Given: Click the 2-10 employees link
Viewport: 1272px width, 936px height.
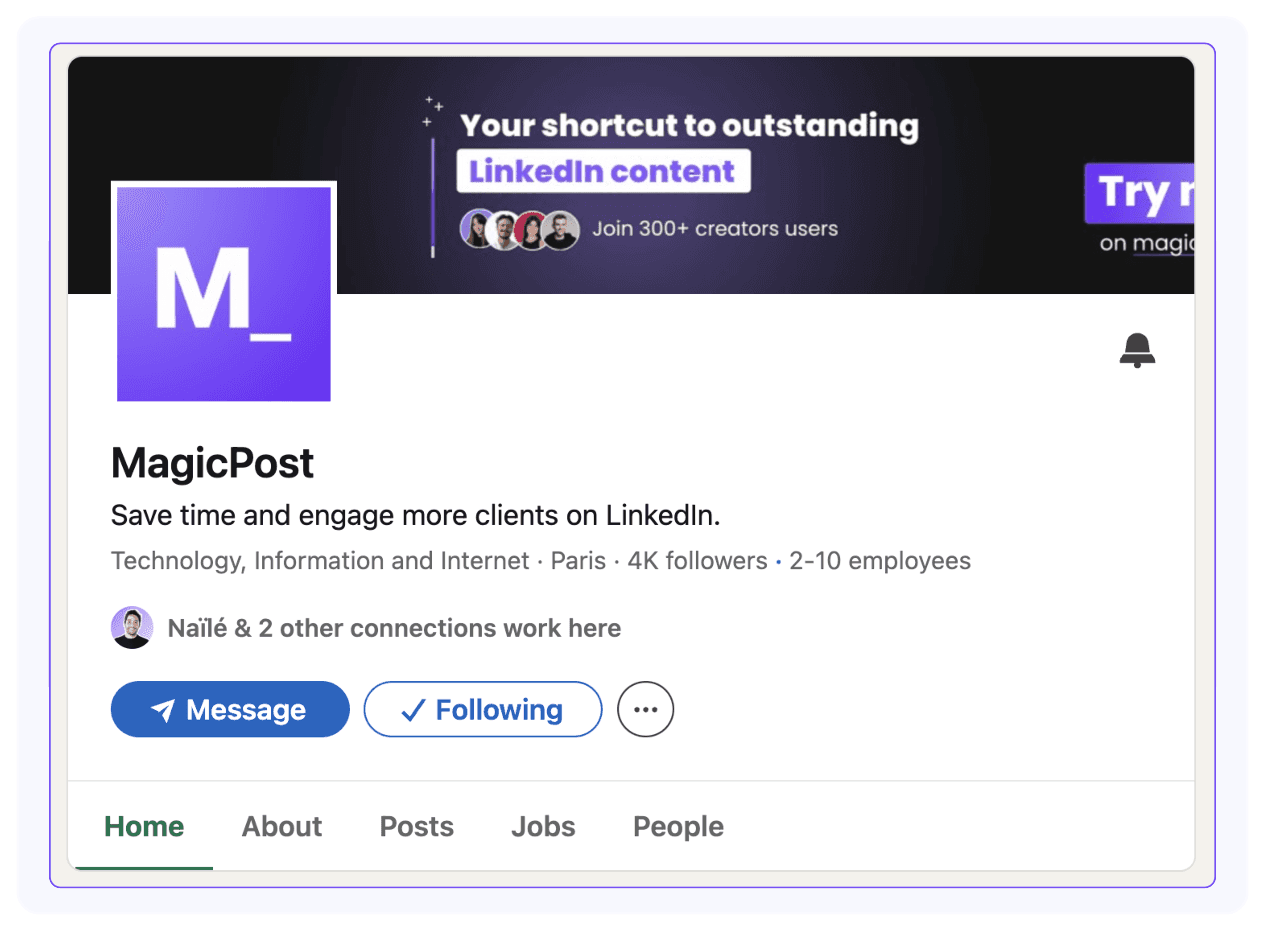Looking at the screenshot, I should click(880, 561).
